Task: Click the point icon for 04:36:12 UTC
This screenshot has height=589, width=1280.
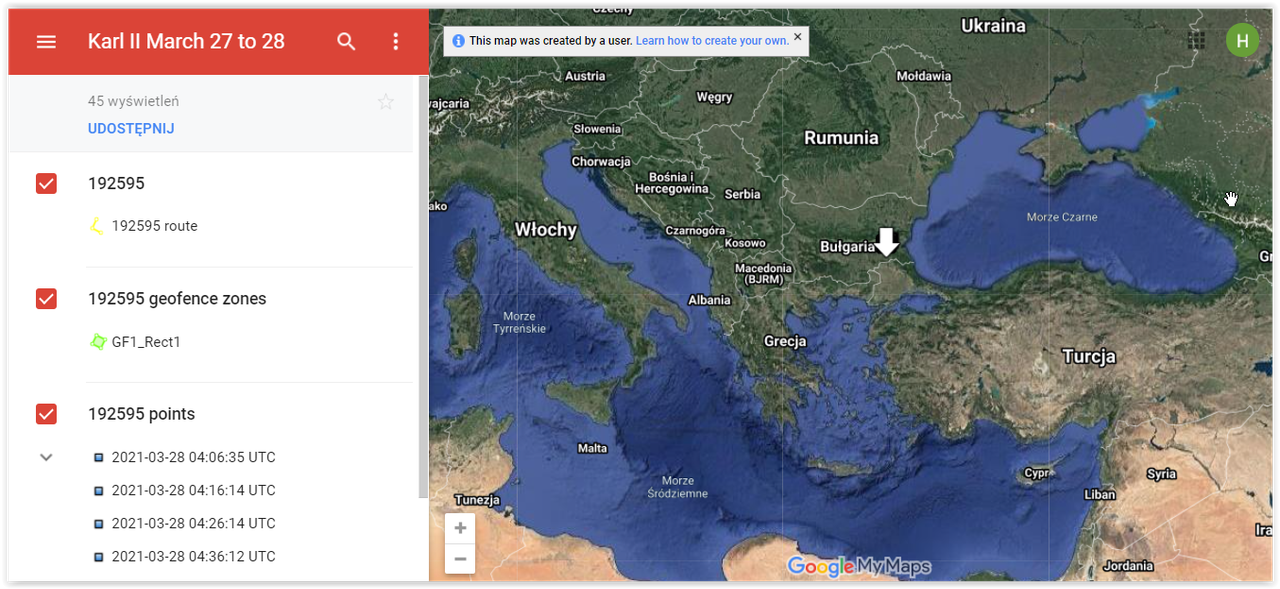Action: tap(98, 557)
